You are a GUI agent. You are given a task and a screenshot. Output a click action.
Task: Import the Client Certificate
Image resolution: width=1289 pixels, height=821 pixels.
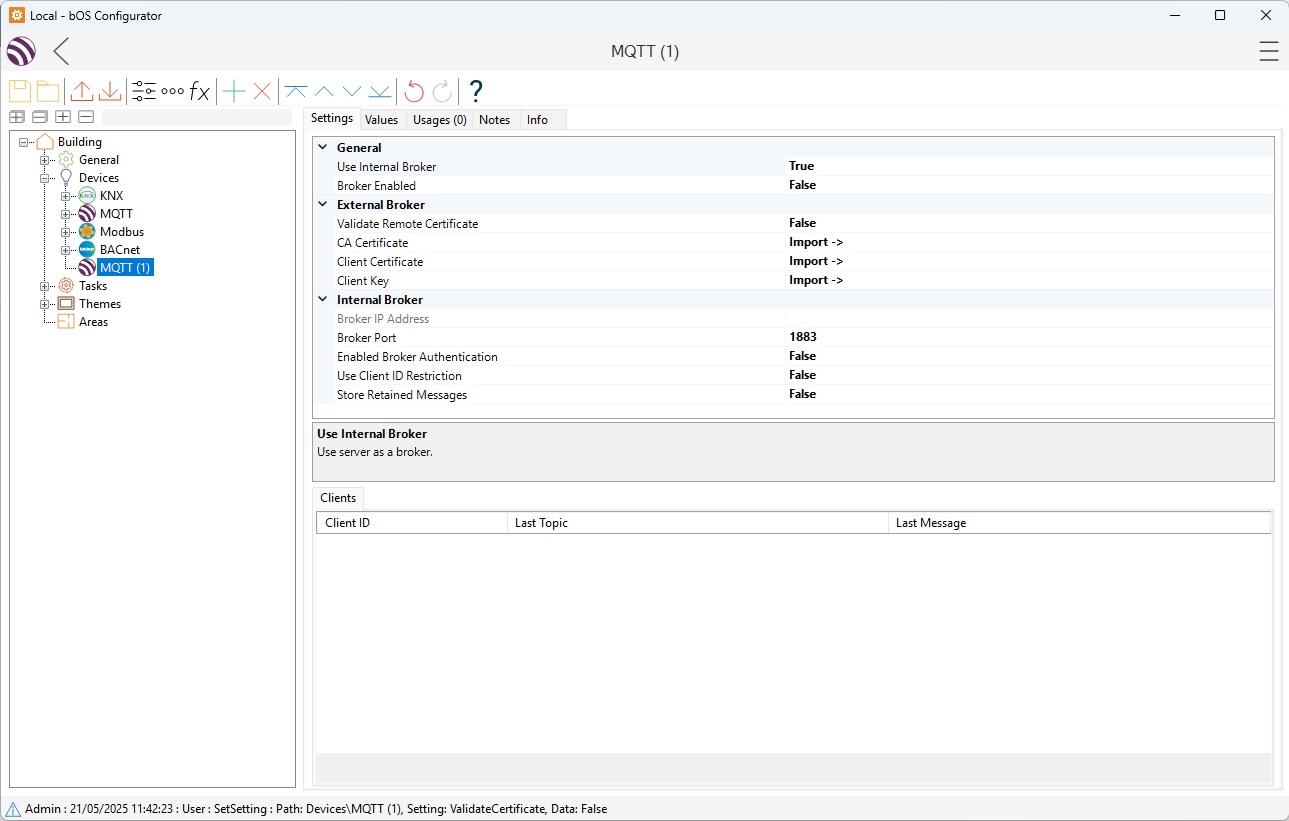click(x=816, y=261)
